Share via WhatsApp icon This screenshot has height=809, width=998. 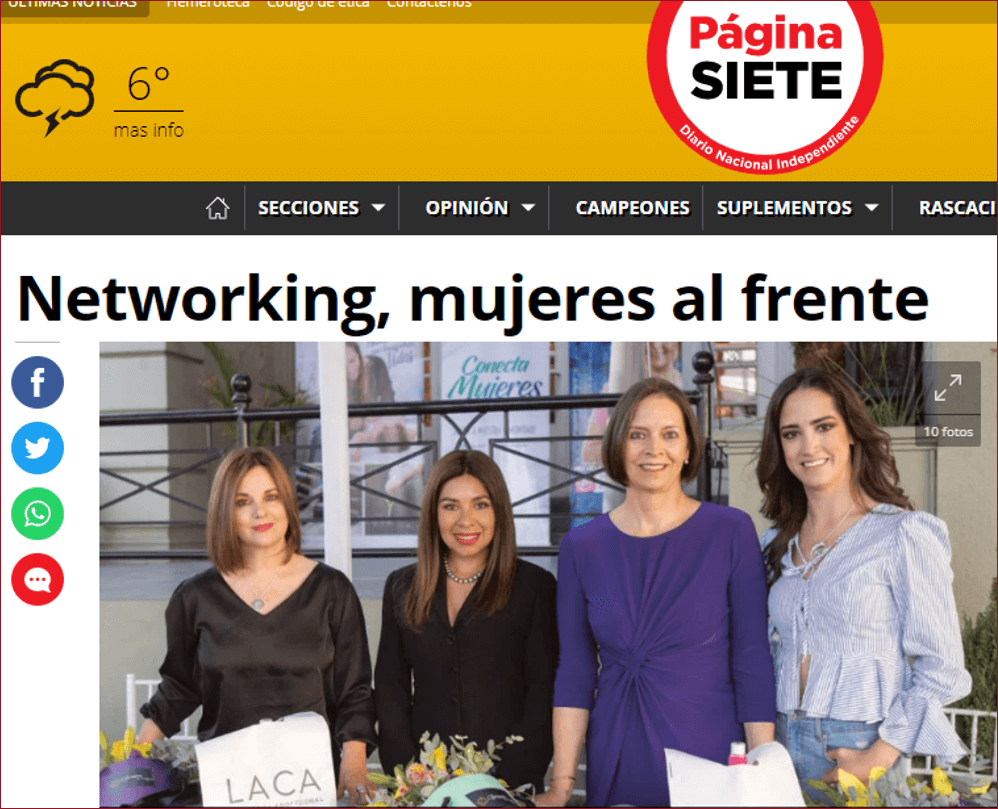click(38, 514)
